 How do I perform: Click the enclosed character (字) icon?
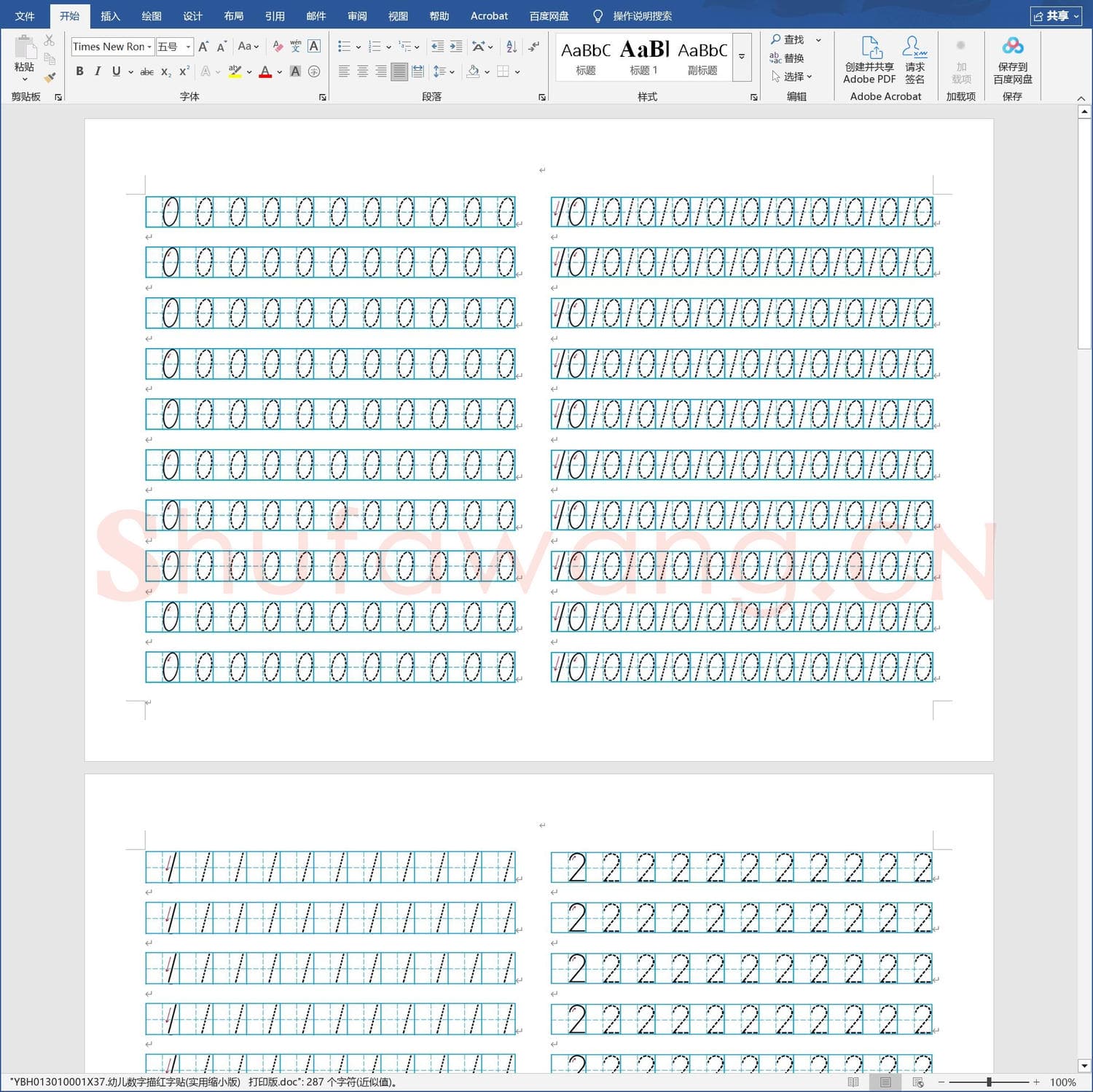click(314, 71)
